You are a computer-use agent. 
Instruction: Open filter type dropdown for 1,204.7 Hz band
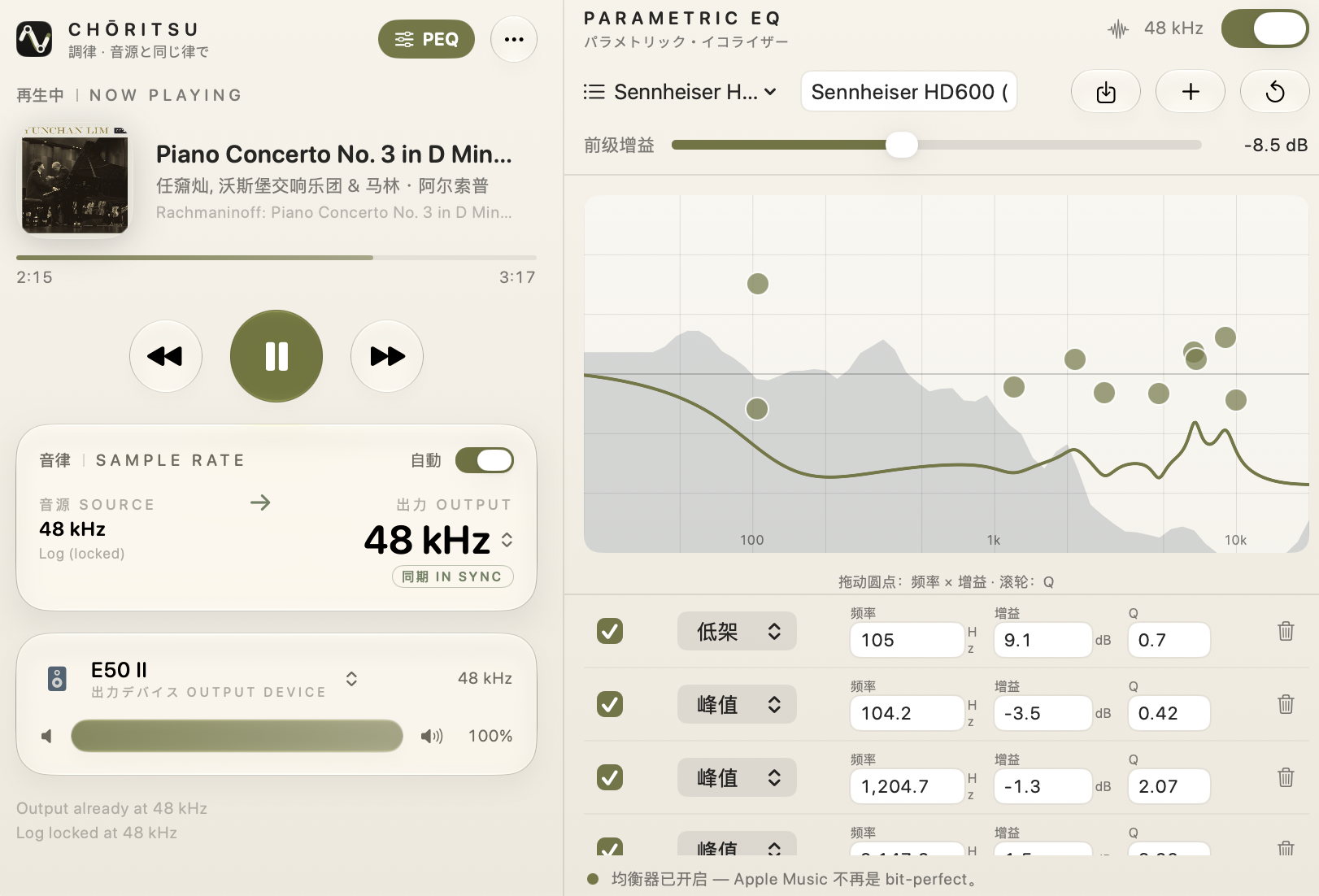(x=737, y=777)
